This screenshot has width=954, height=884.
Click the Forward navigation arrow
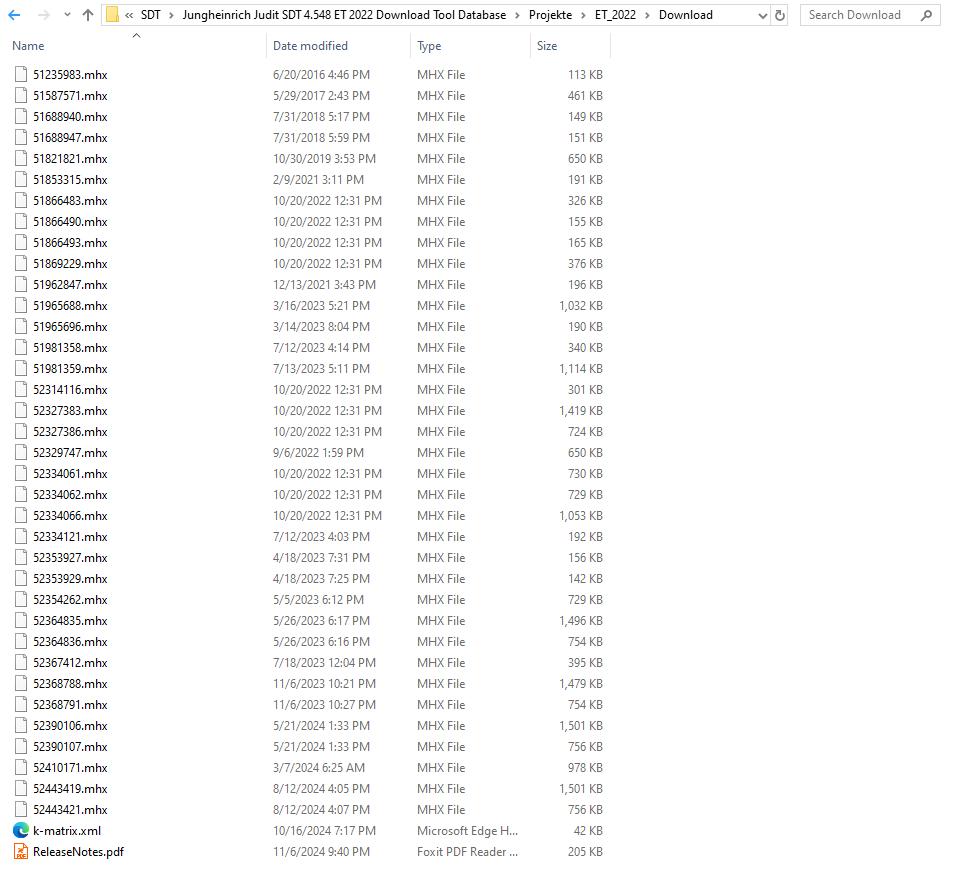click(x=43, y=15)
